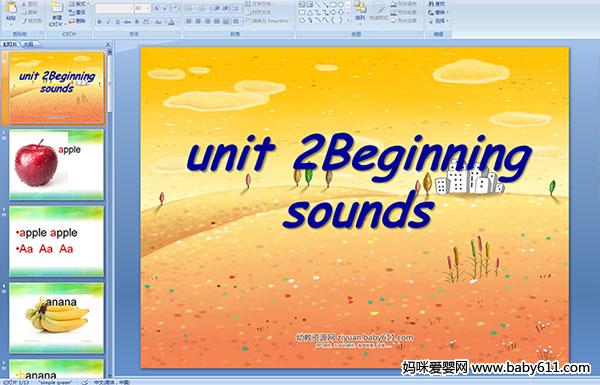Viewport: 600px width, 385px height.
Task: Toggle Align Text Left
Action: pos(189,21)
